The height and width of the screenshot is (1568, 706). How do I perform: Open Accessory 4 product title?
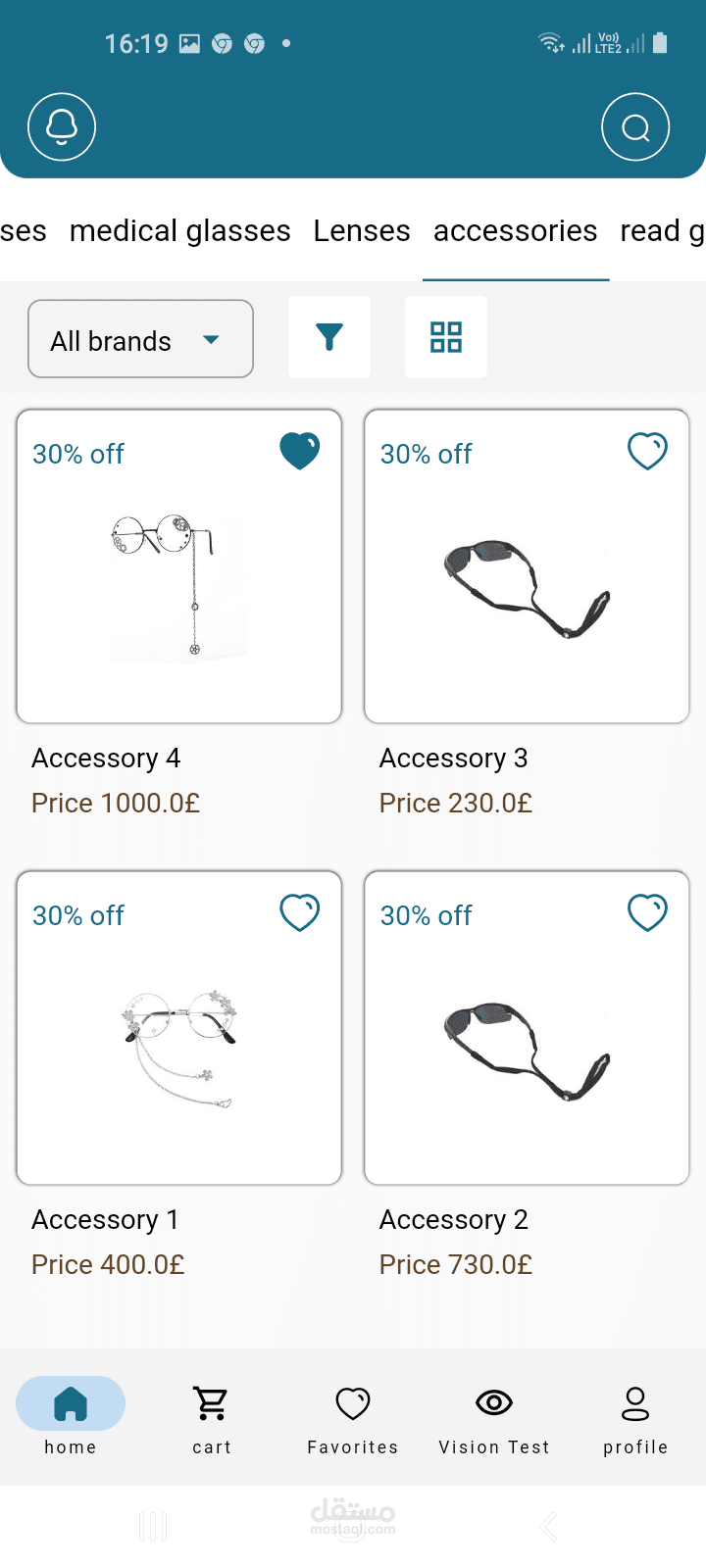[106, 759]
